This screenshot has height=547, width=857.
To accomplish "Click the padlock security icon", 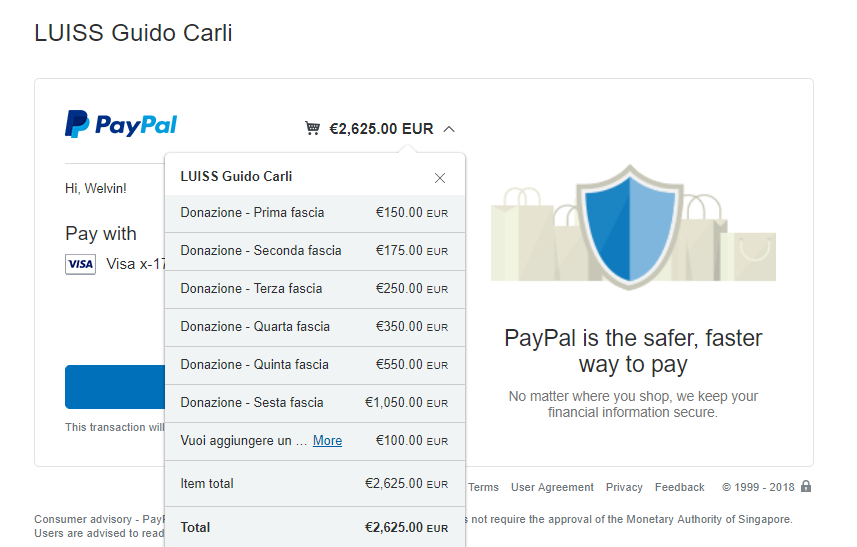I will point(806,487).
